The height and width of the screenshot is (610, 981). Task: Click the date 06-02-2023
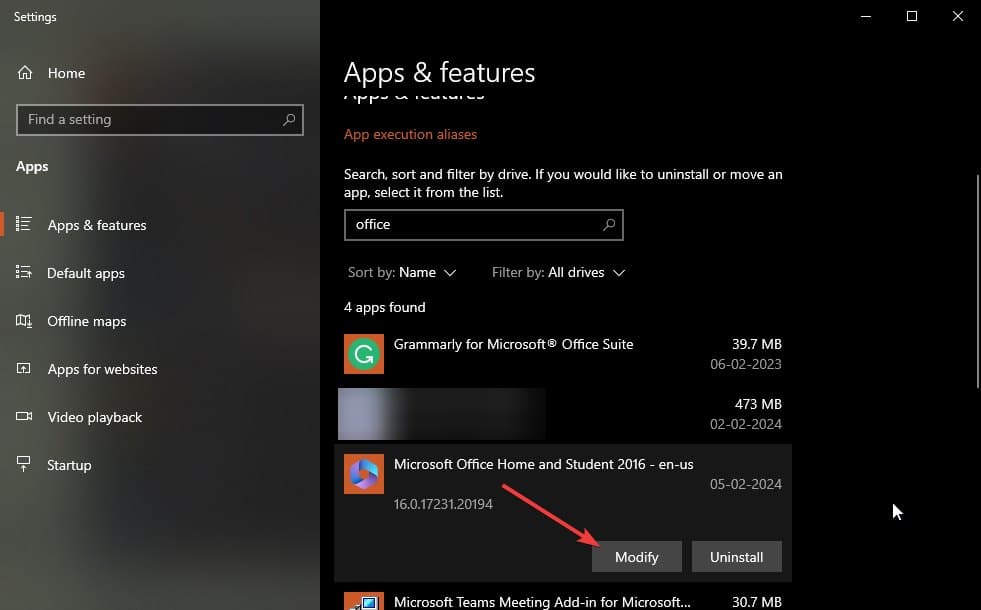[745, 364]
